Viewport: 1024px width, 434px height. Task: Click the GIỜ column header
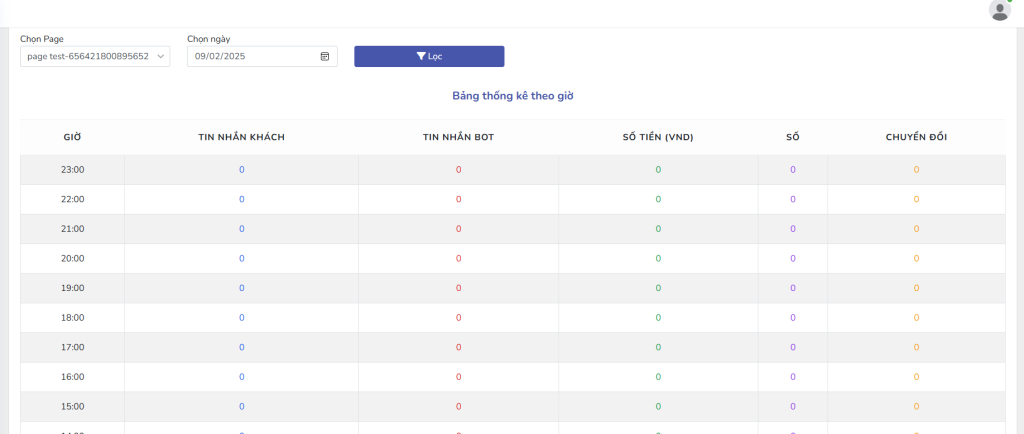(72, 137)
